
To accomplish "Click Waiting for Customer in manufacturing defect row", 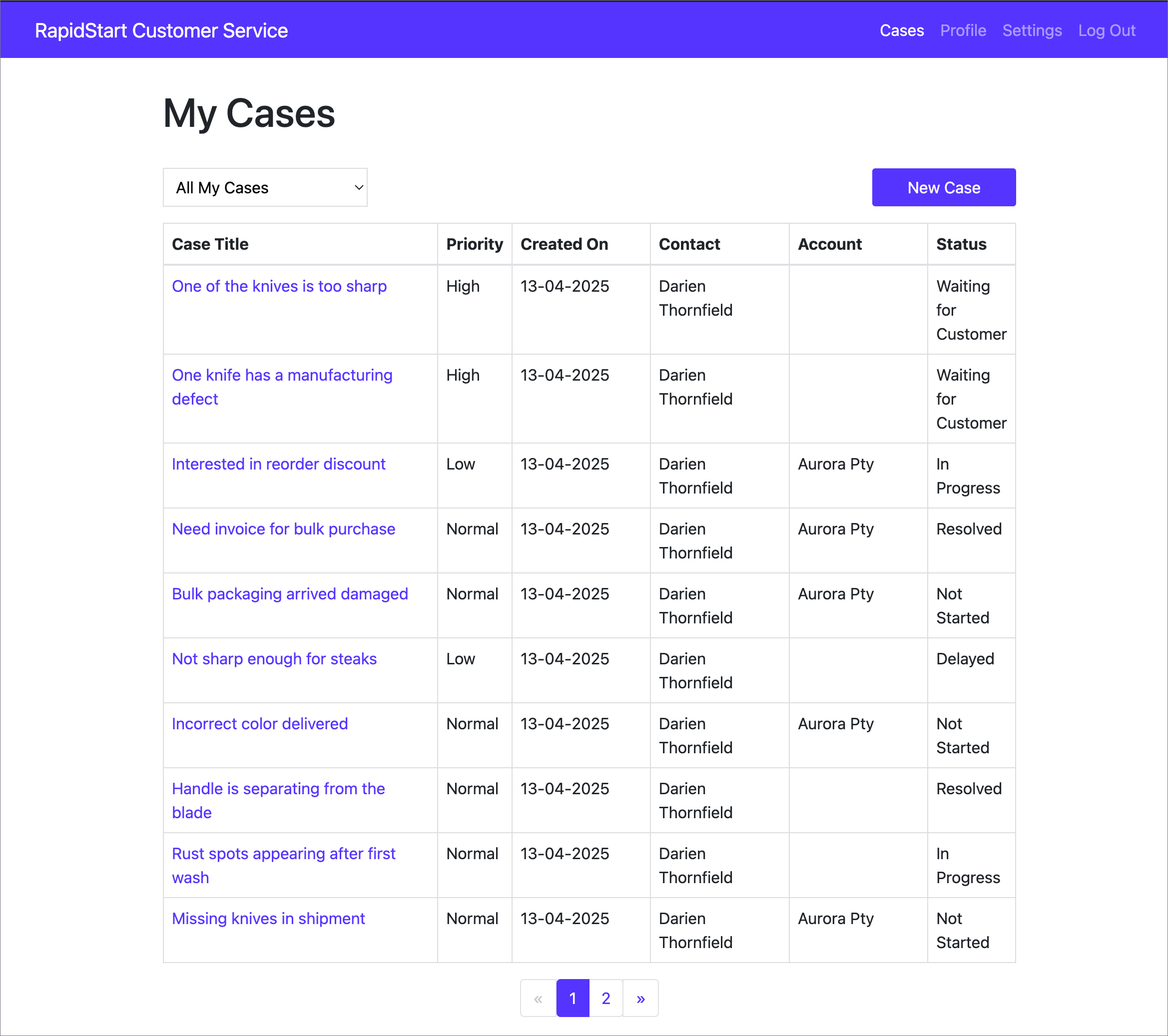I will click(971, 399).
